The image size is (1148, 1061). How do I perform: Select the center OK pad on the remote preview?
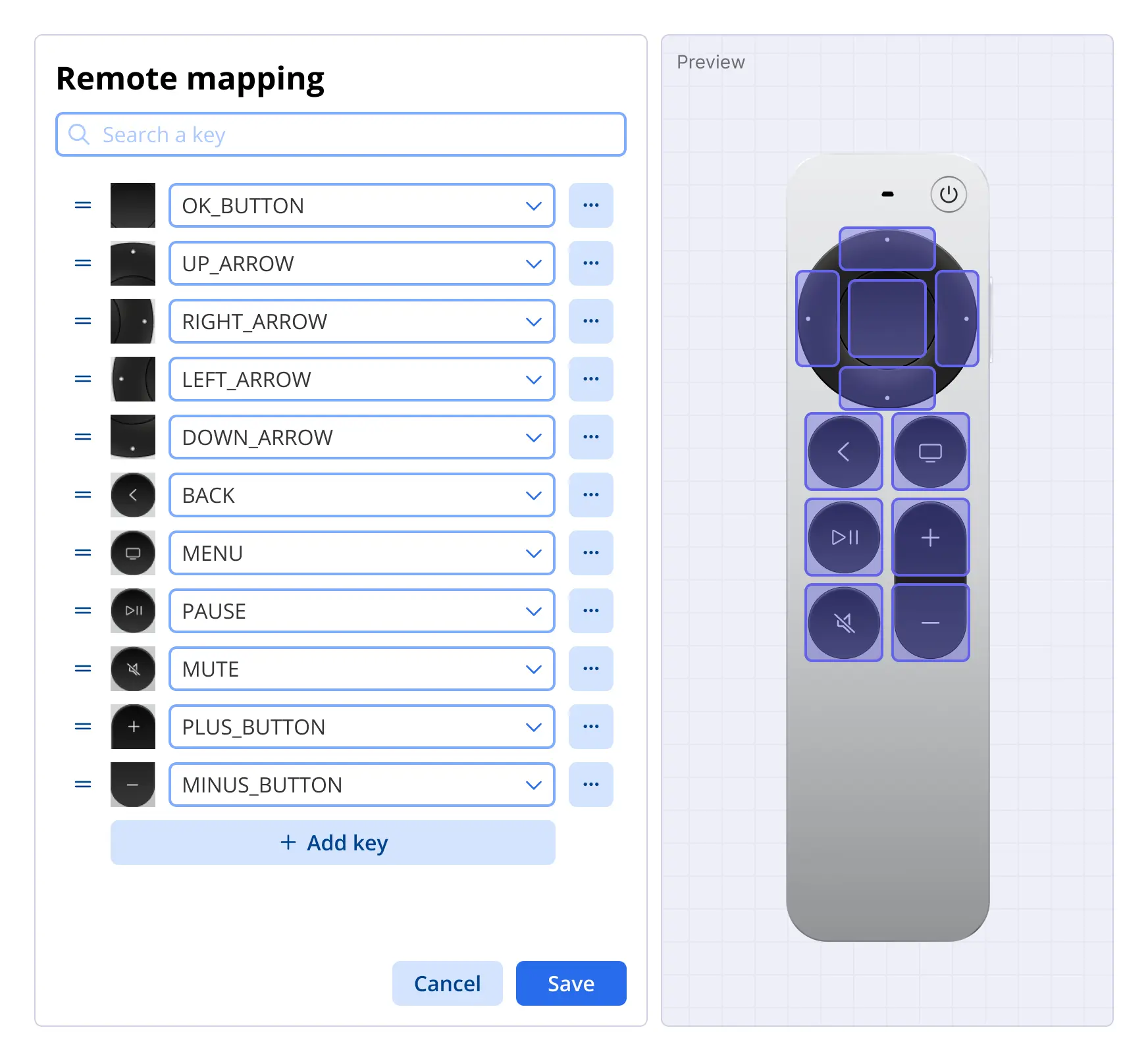(887, 319)
